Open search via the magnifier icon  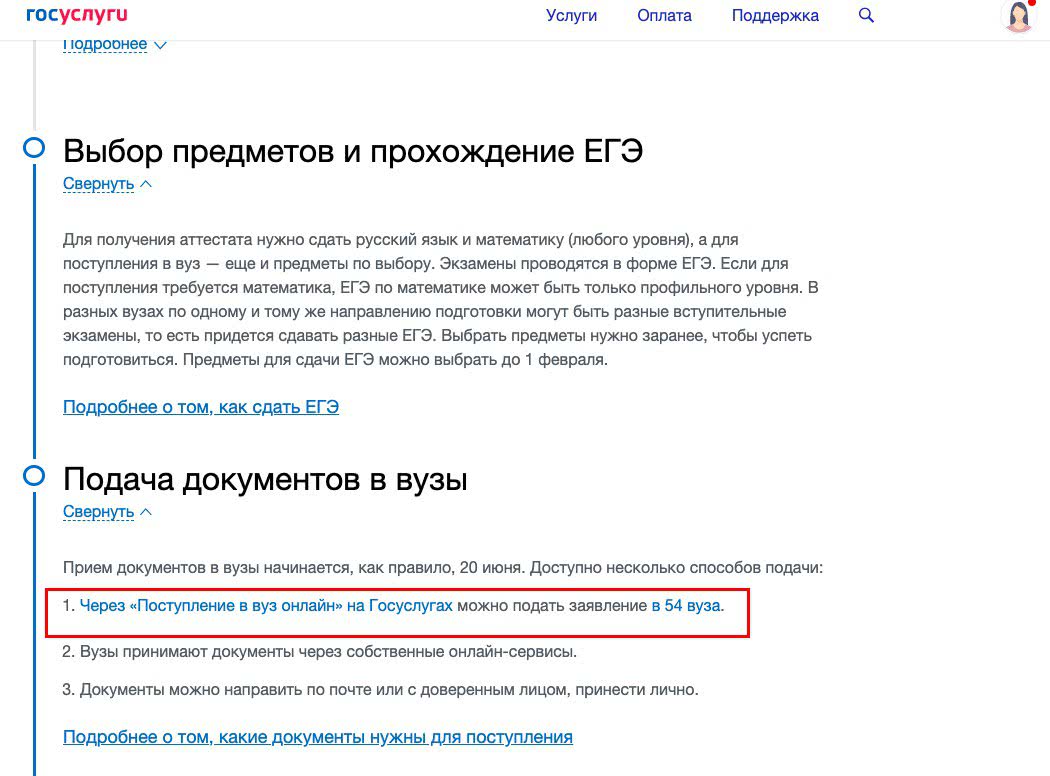click(866, 15)
